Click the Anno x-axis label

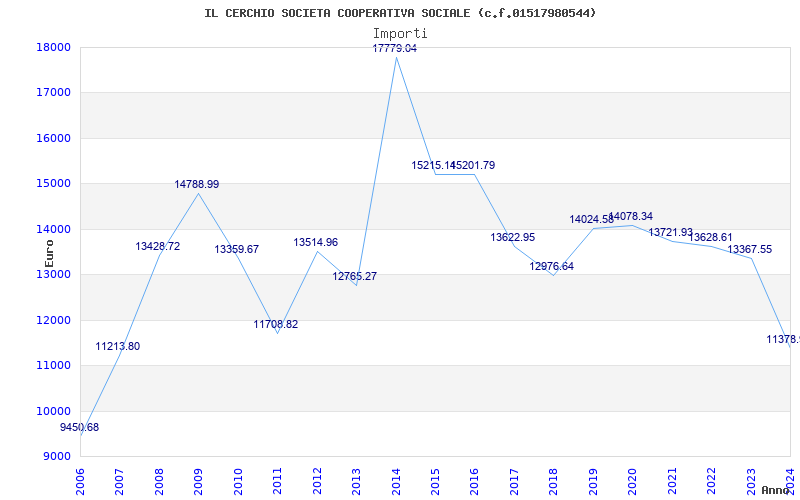pos(776,490)
